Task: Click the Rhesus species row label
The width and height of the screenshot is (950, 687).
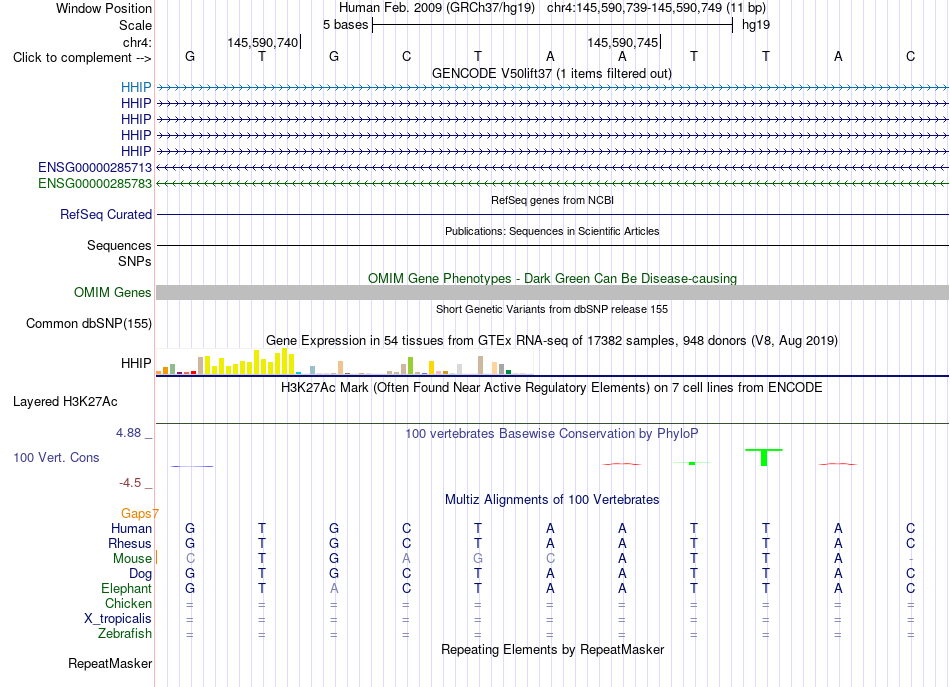Action: pos(130,543)
